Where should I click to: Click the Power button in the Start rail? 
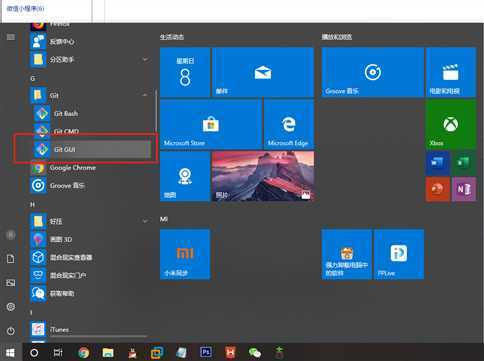point(11,331)
